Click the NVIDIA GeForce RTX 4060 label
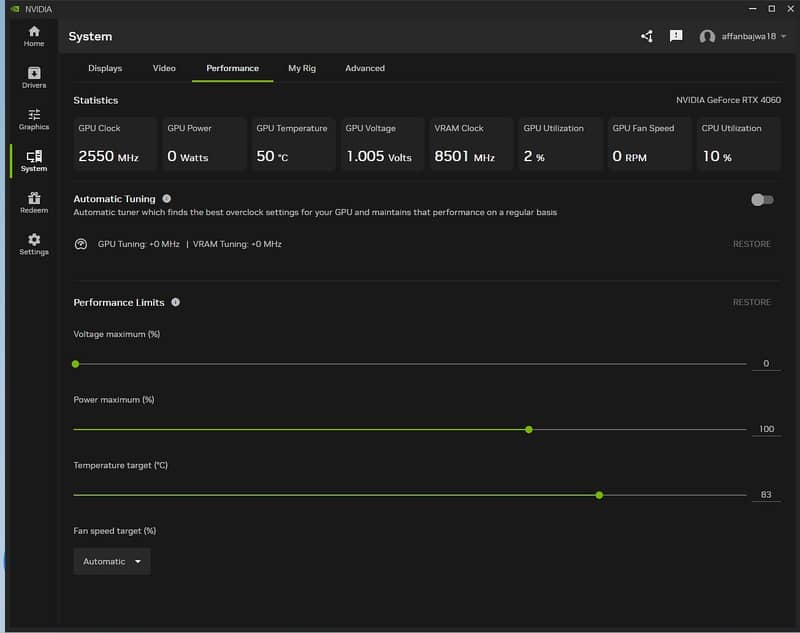This screenshot has height=633, width=800. [728, 100]
